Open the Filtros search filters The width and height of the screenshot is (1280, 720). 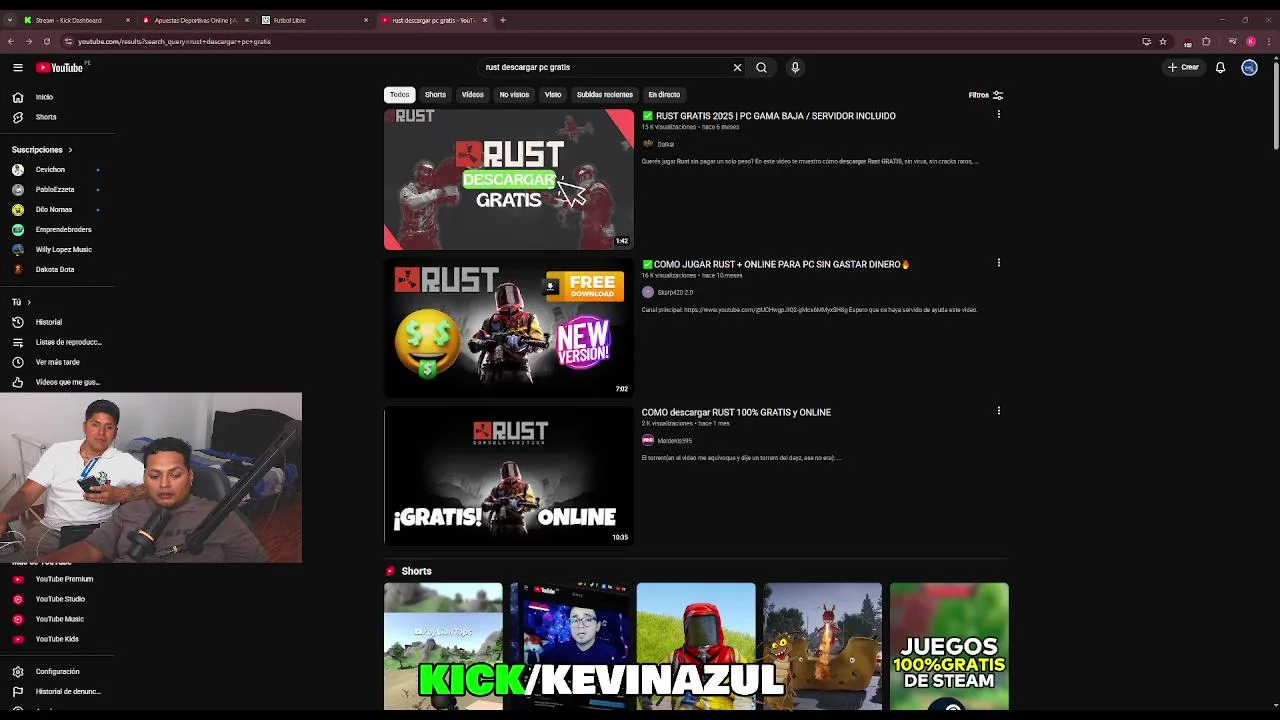(x=986, y=95)
